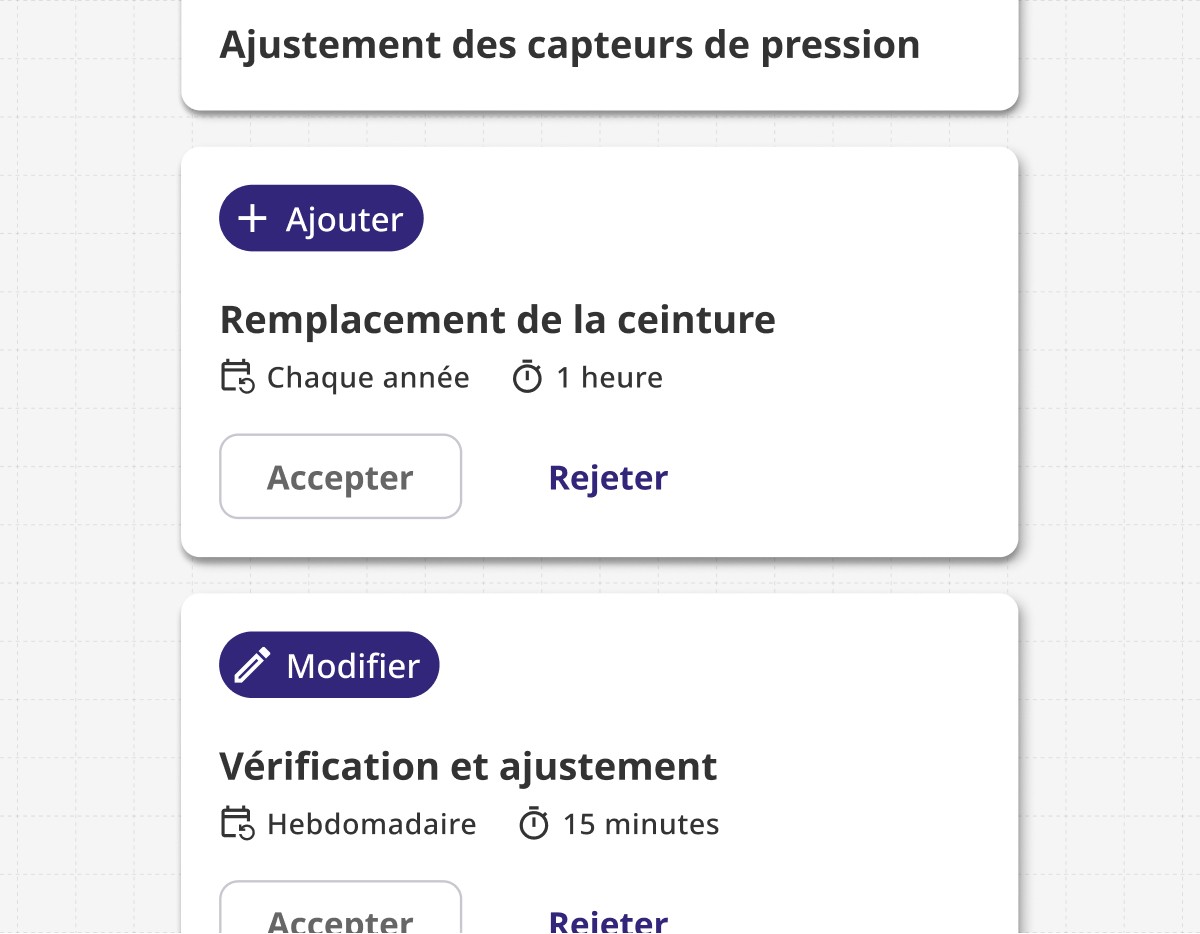Click the pencil icon in the Modifier badge
The width and height of the screenshot is (1200, 934).
(253, 665)
